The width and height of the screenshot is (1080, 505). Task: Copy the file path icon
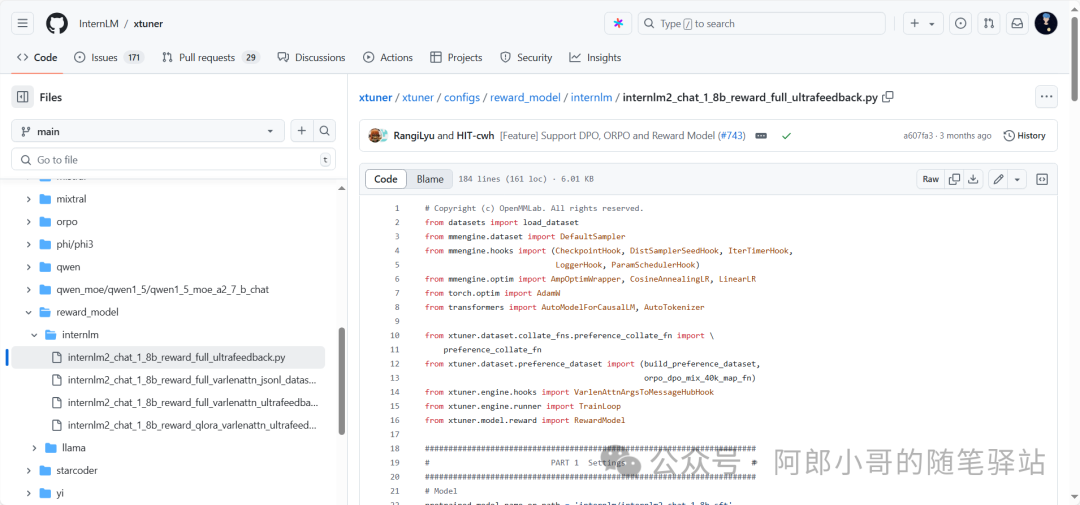(x=889, y=97)
